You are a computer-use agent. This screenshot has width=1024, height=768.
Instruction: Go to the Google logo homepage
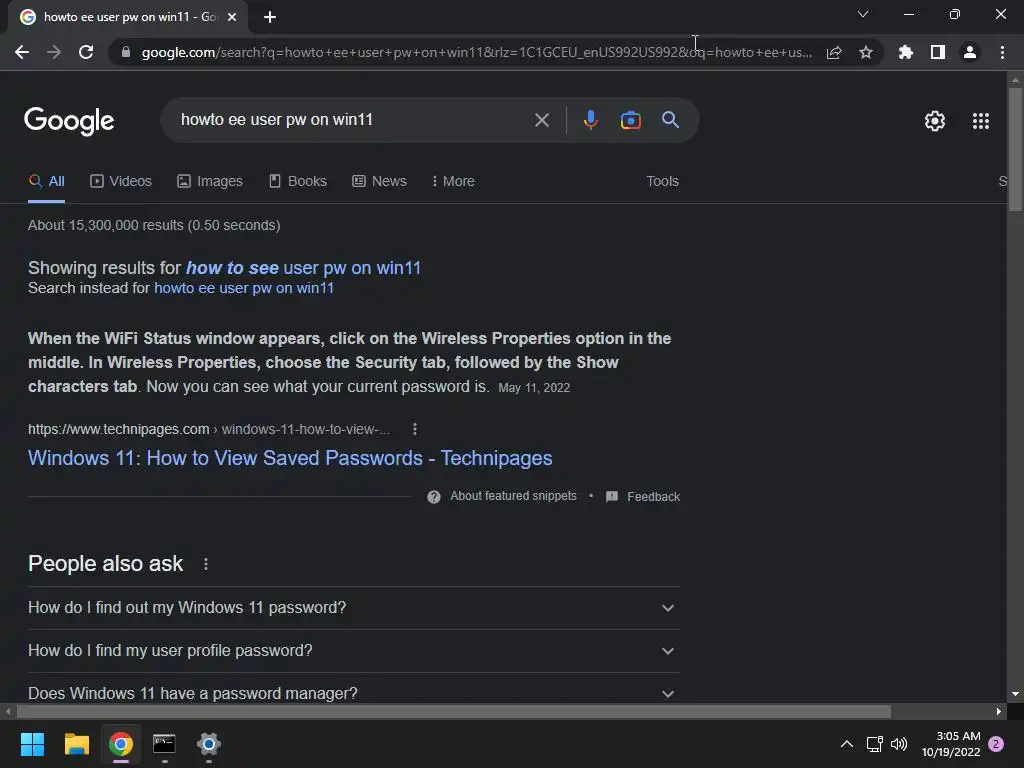coord(69,121)
